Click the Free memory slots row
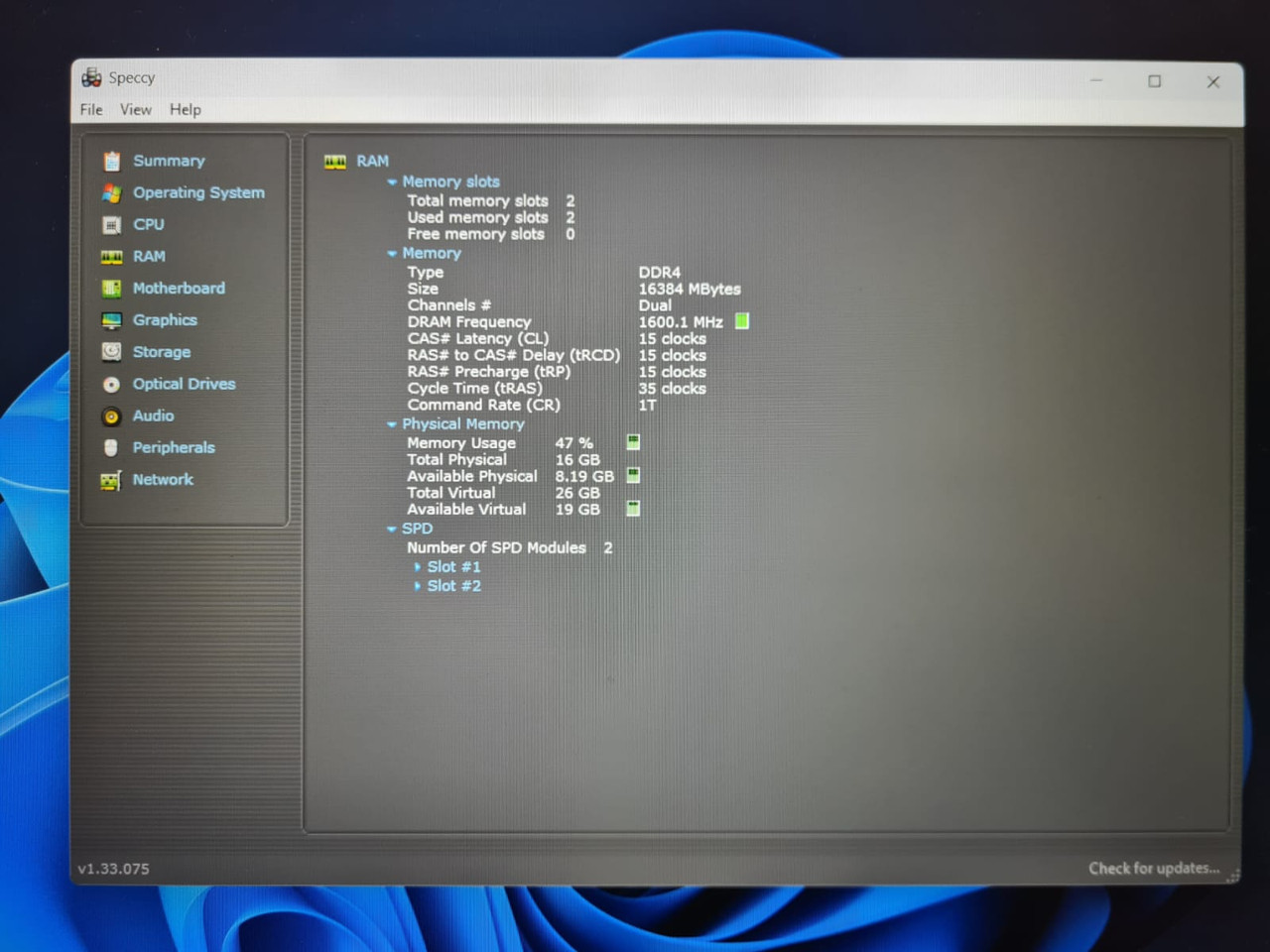The height and width of the screenshot is (952, 1270). click(491, 234)
